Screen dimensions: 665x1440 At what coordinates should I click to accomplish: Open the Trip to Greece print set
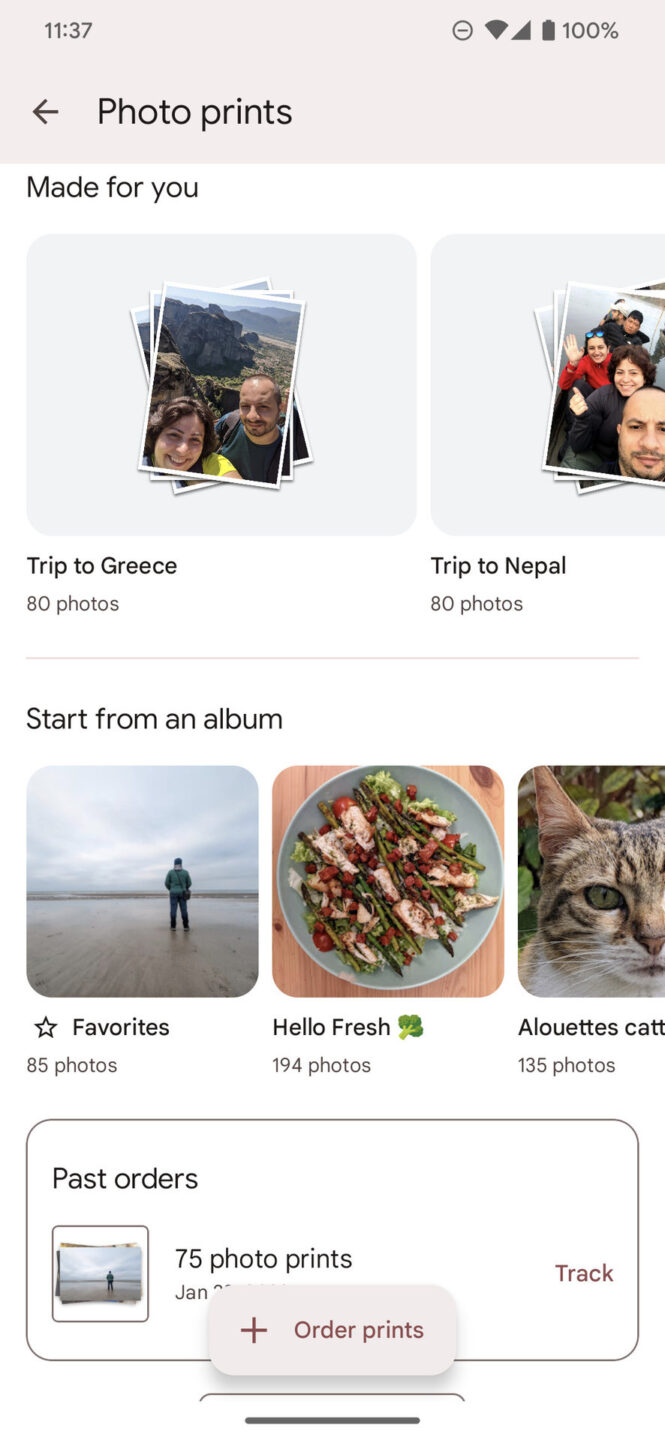[220, 384]
